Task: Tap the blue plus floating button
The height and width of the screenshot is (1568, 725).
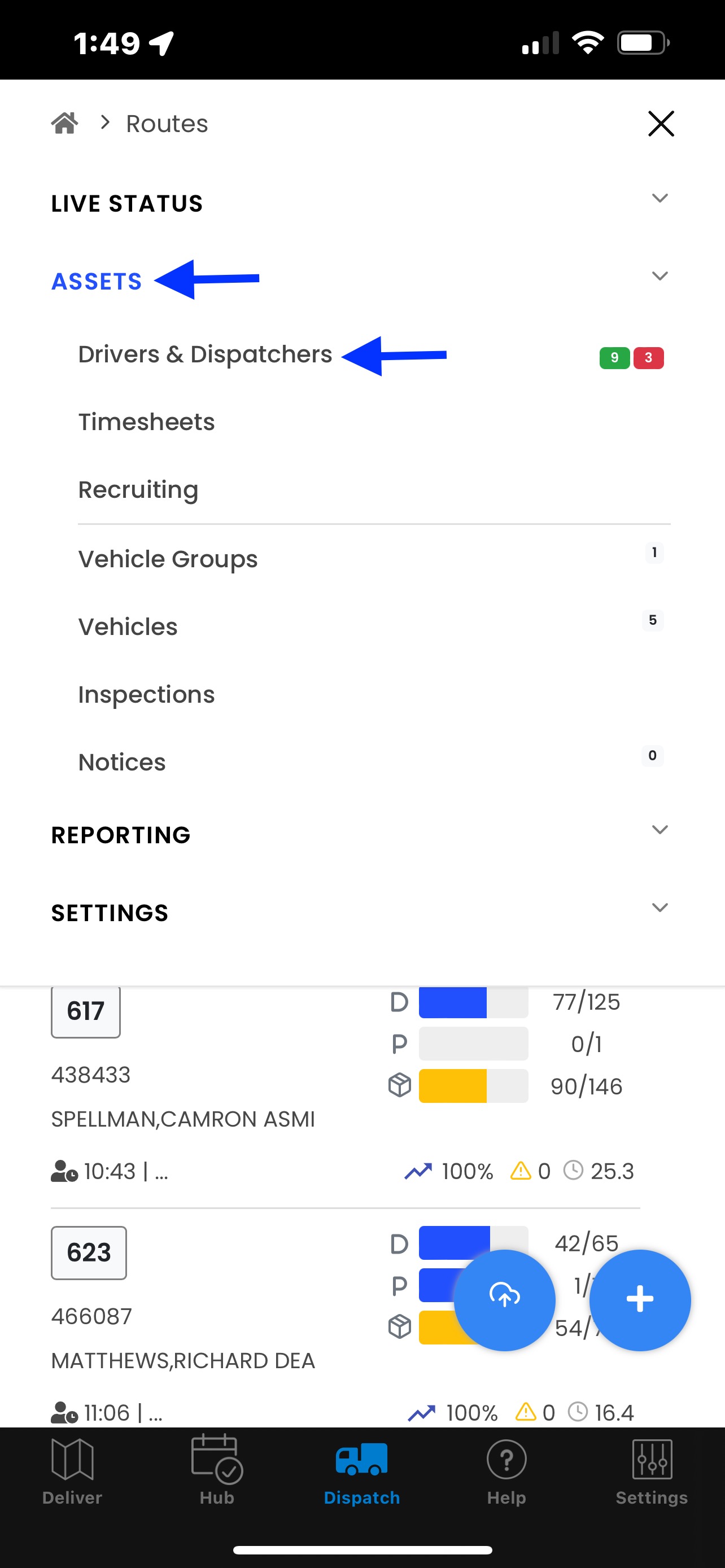Action: pos(640,1300)
